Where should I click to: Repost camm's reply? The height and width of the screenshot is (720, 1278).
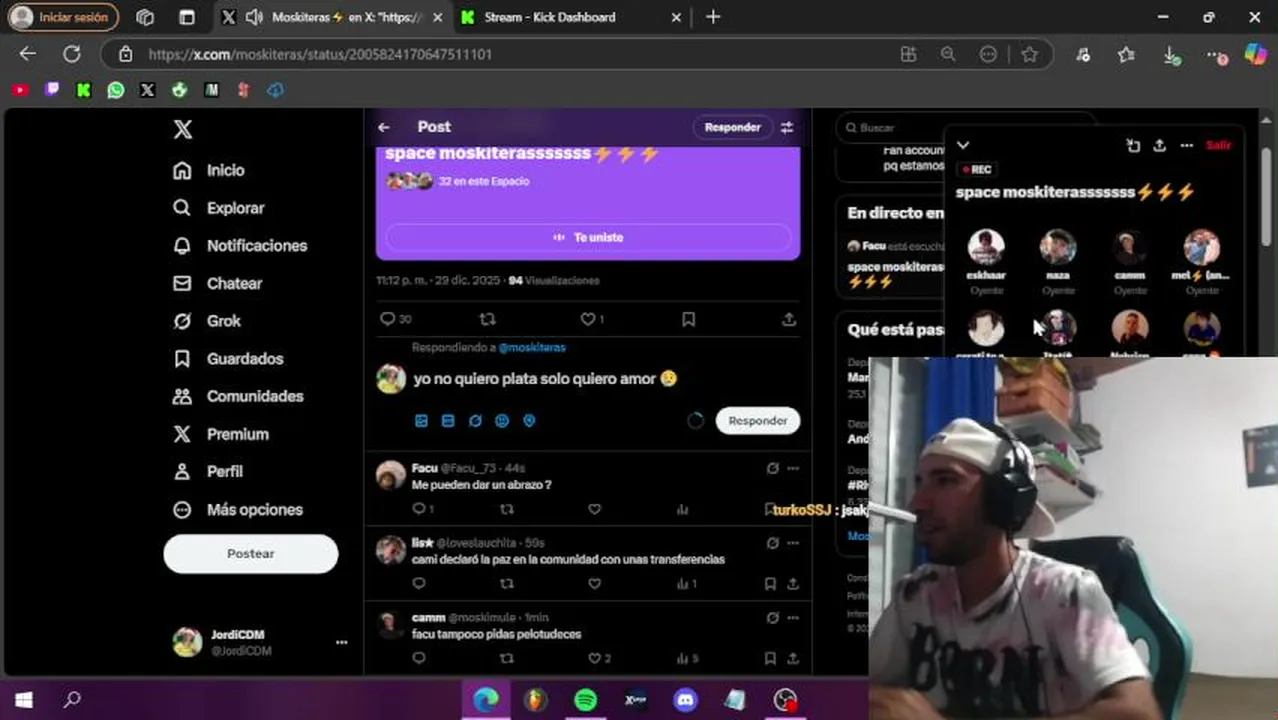click(507, 658)
